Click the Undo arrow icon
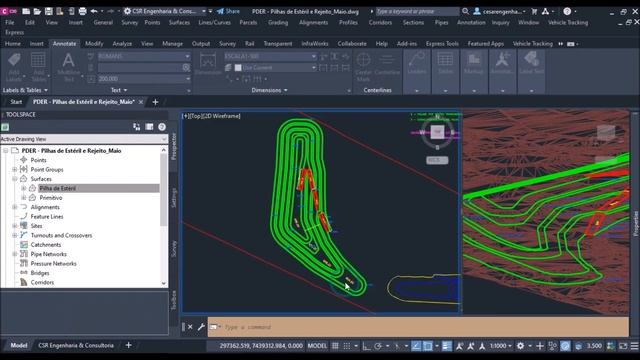The width and height of the screenshot is (640, 360). coord(94,11)
